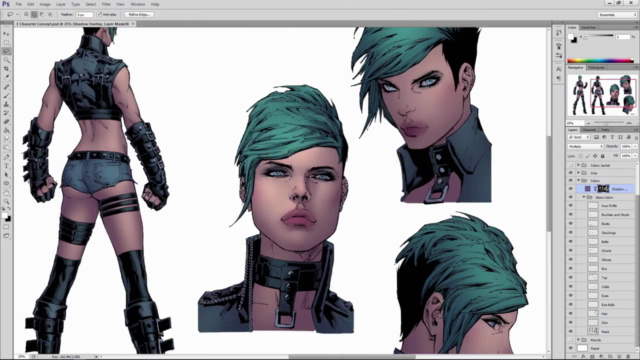
Task: Click the Add to selection option icon
Action: click(34, 14)
